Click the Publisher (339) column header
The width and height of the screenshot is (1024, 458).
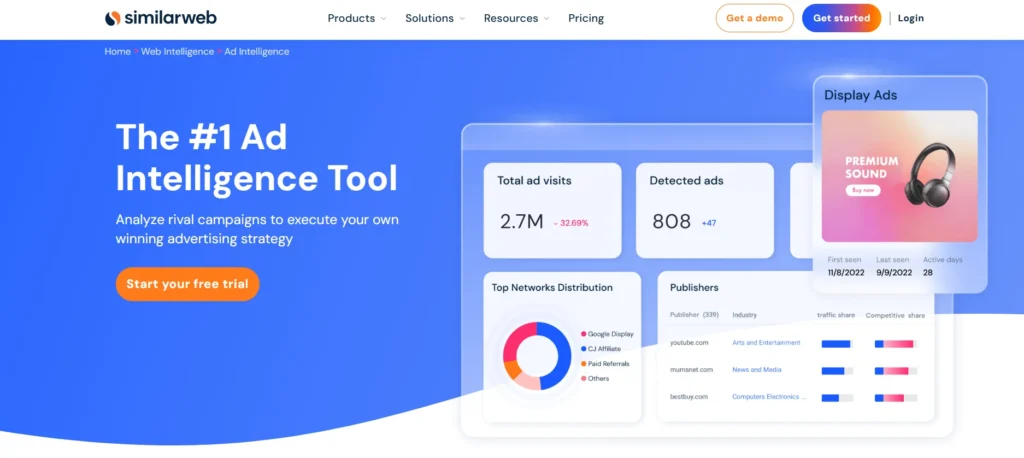[x=694, y=315]
